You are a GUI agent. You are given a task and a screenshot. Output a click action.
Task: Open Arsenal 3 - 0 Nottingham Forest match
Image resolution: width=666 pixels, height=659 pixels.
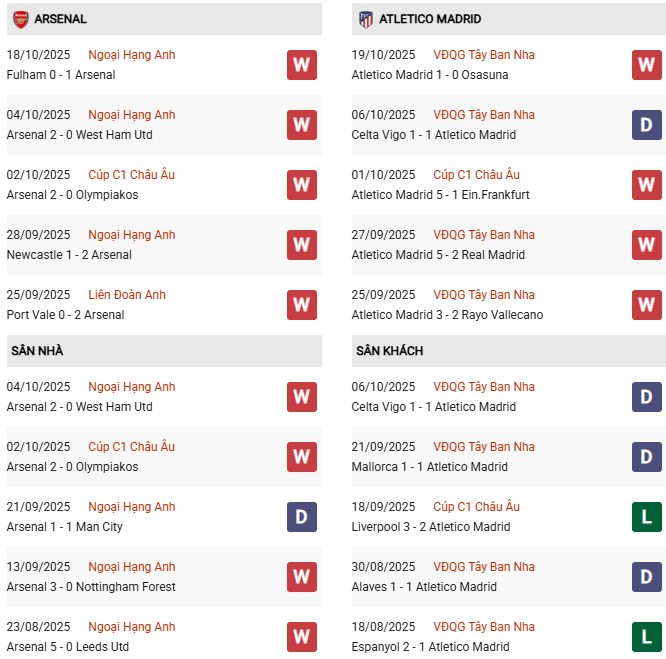(91, 587)
